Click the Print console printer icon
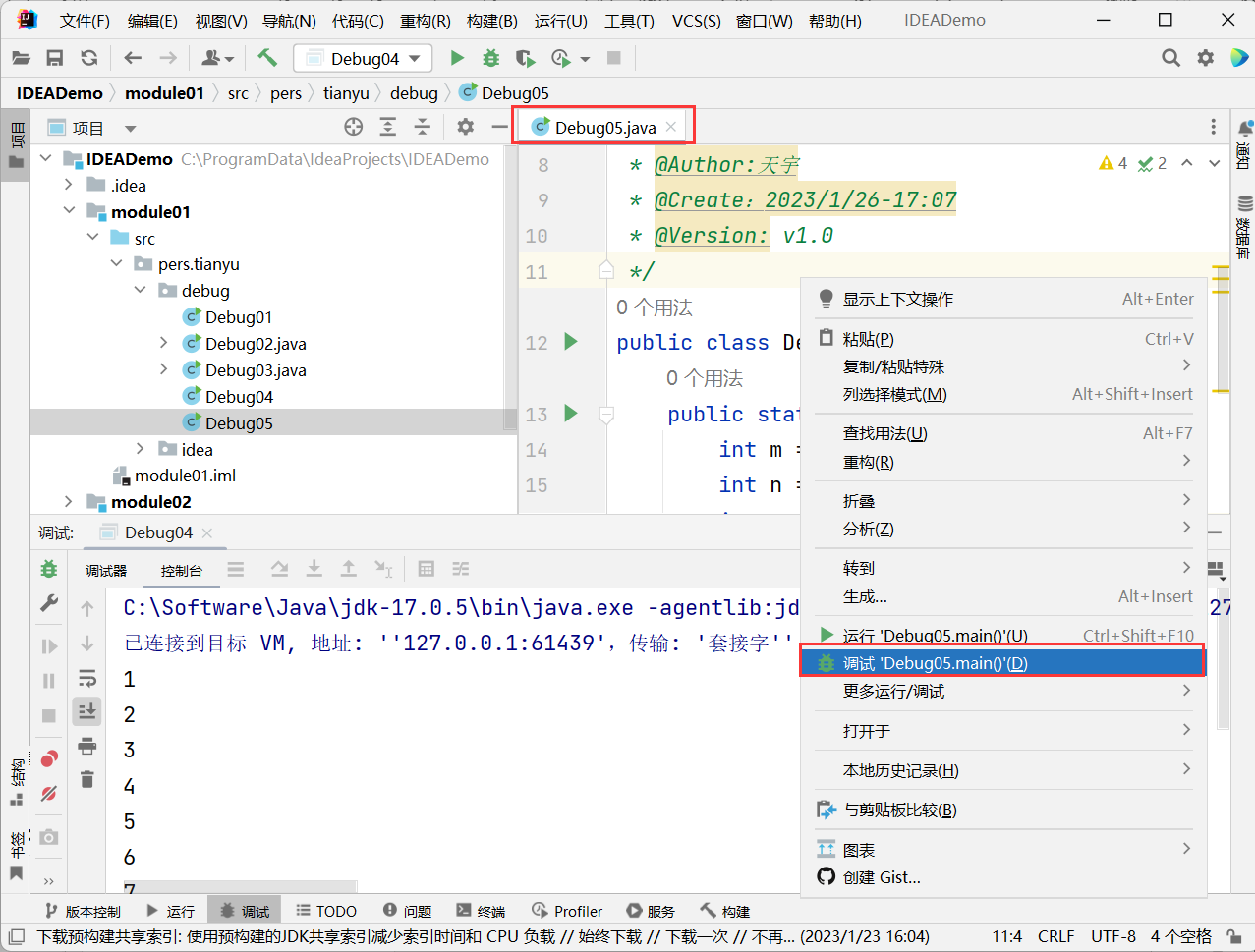The image size is (1255, 952). tap(87, 746)
